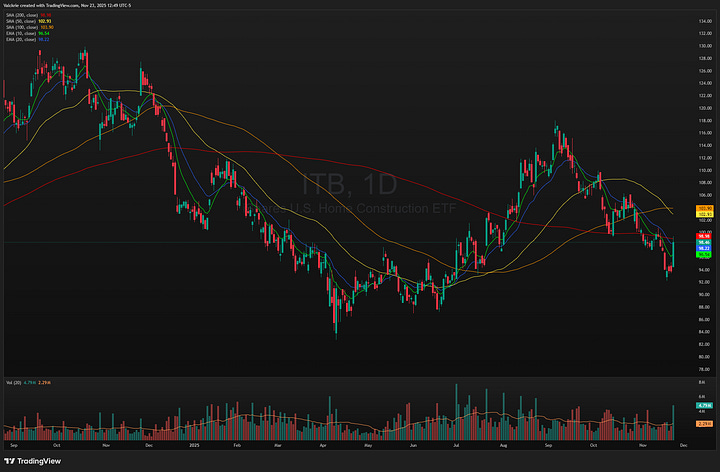Click the yellow 102.93 price label
Viewport: 720px width, 472px height.
(704, 214)
